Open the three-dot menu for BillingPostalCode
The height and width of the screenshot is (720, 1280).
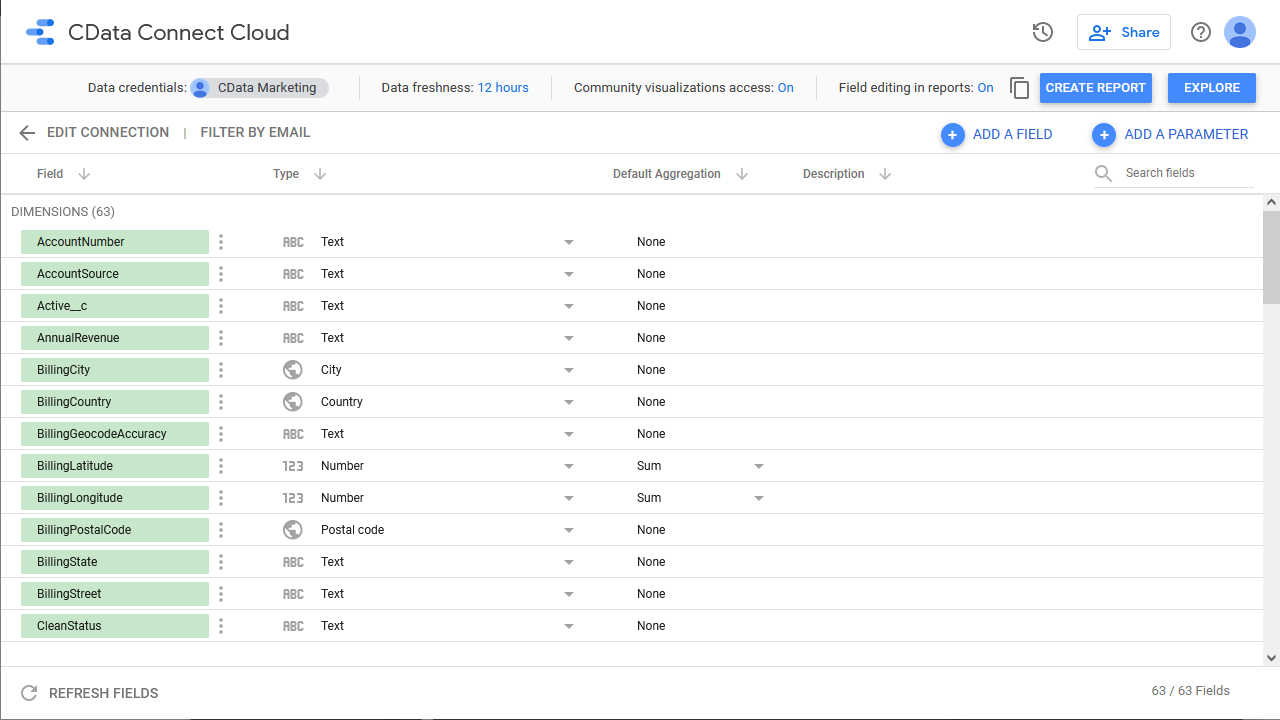pyautogui.click(x=221, y=530)
